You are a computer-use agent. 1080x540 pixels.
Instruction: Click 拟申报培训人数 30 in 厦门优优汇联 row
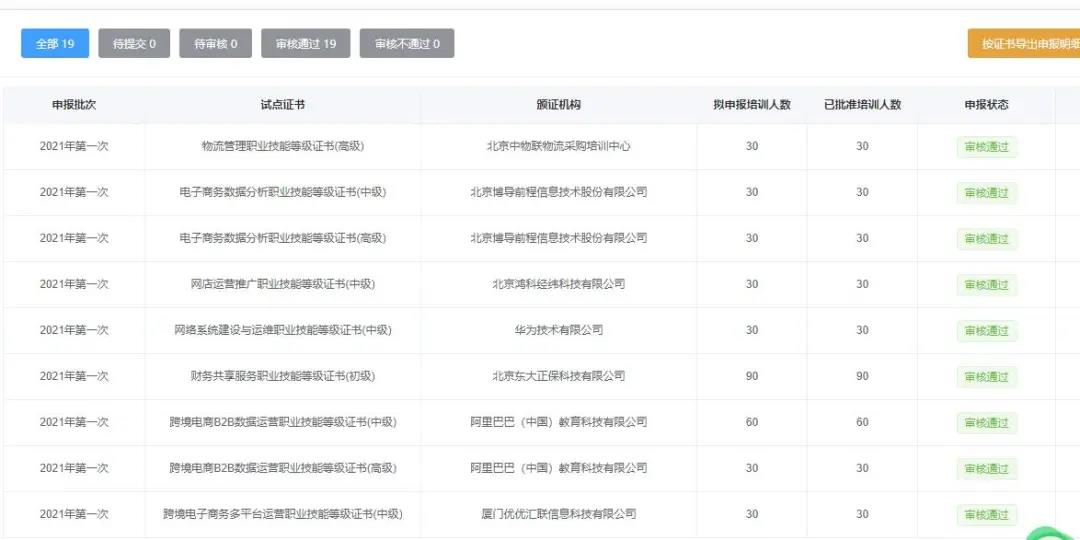coord(752,514)
